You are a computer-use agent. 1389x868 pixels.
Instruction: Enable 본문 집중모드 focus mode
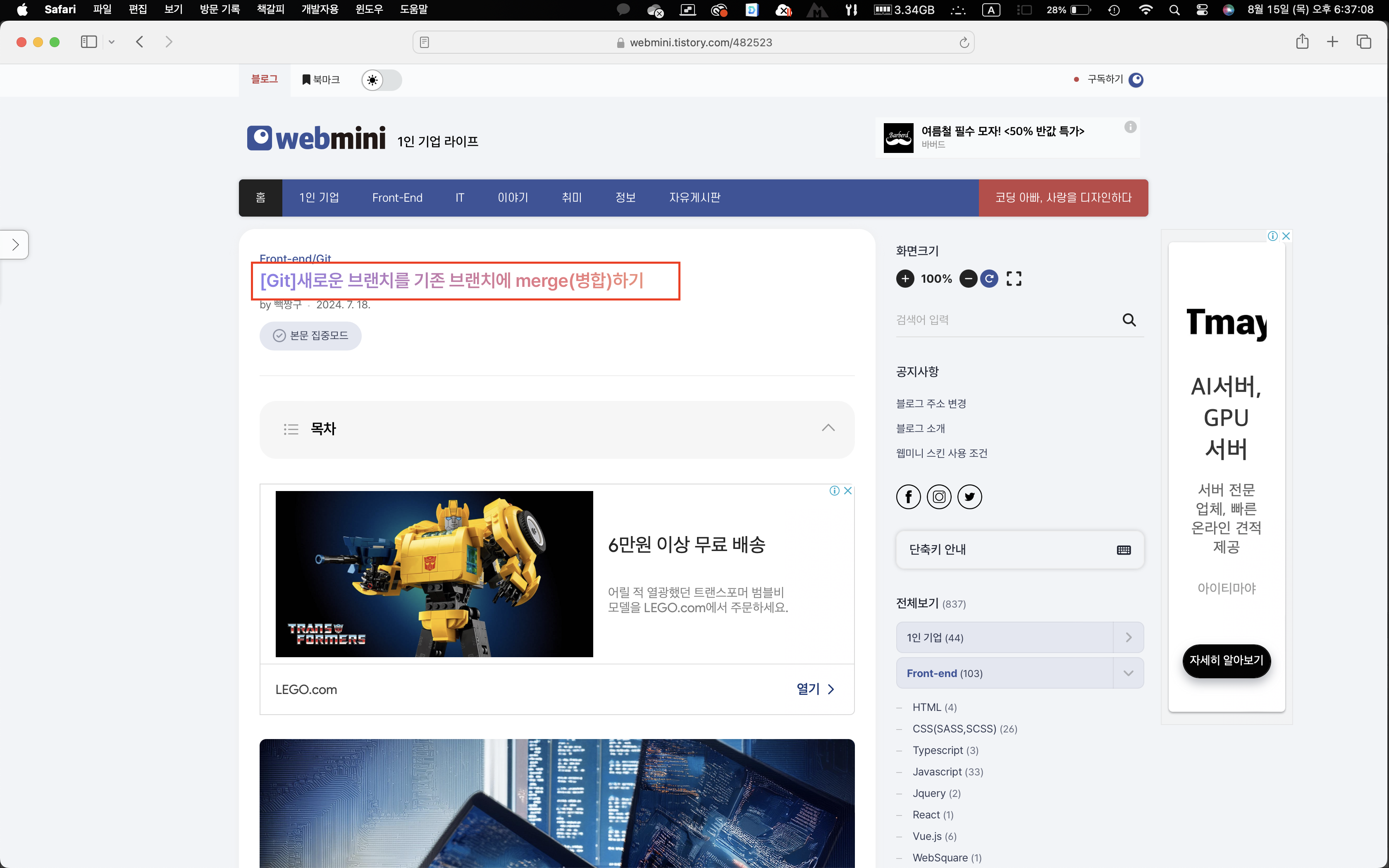pyautogui.click(x=310, y=336)
